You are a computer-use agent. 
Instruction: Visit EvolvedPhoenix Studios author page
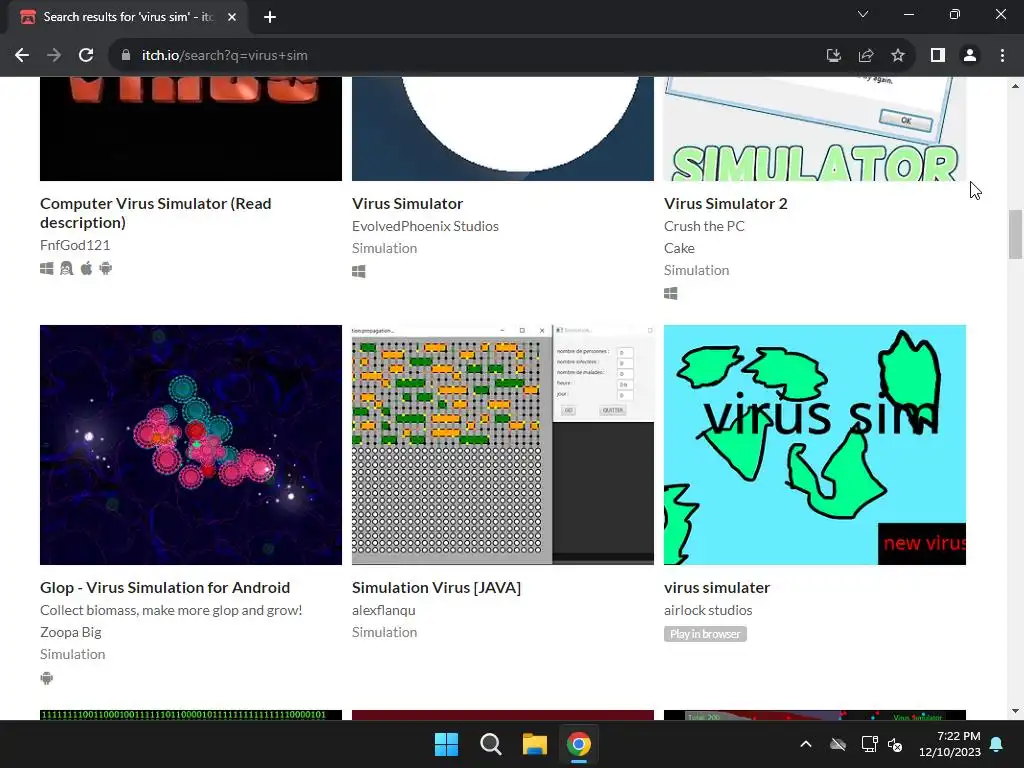click(x=425, y=226)
